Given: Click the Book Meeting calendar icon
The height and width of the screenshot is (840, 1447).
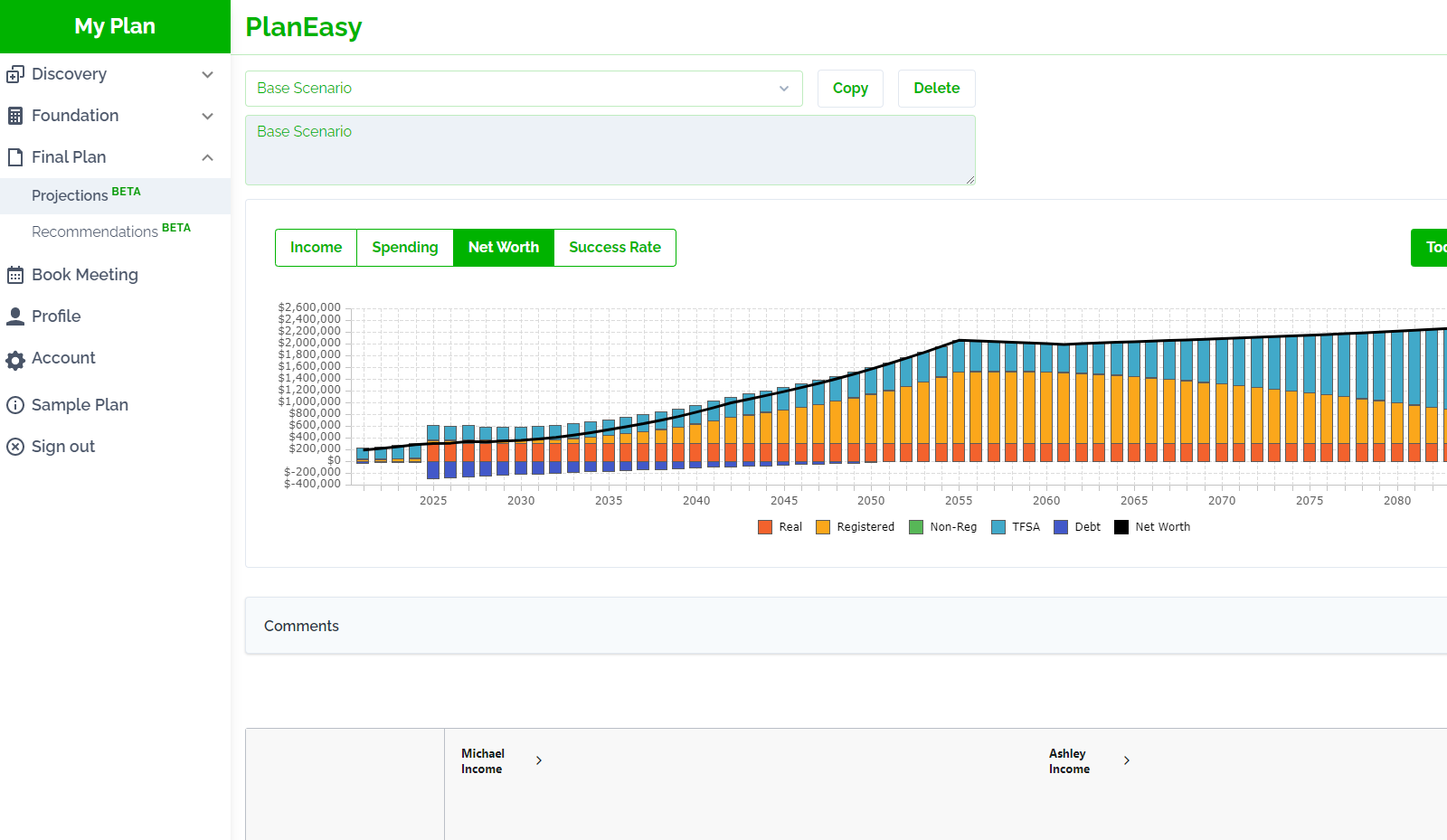Looking at the screenshot, I should coord(15,275).
